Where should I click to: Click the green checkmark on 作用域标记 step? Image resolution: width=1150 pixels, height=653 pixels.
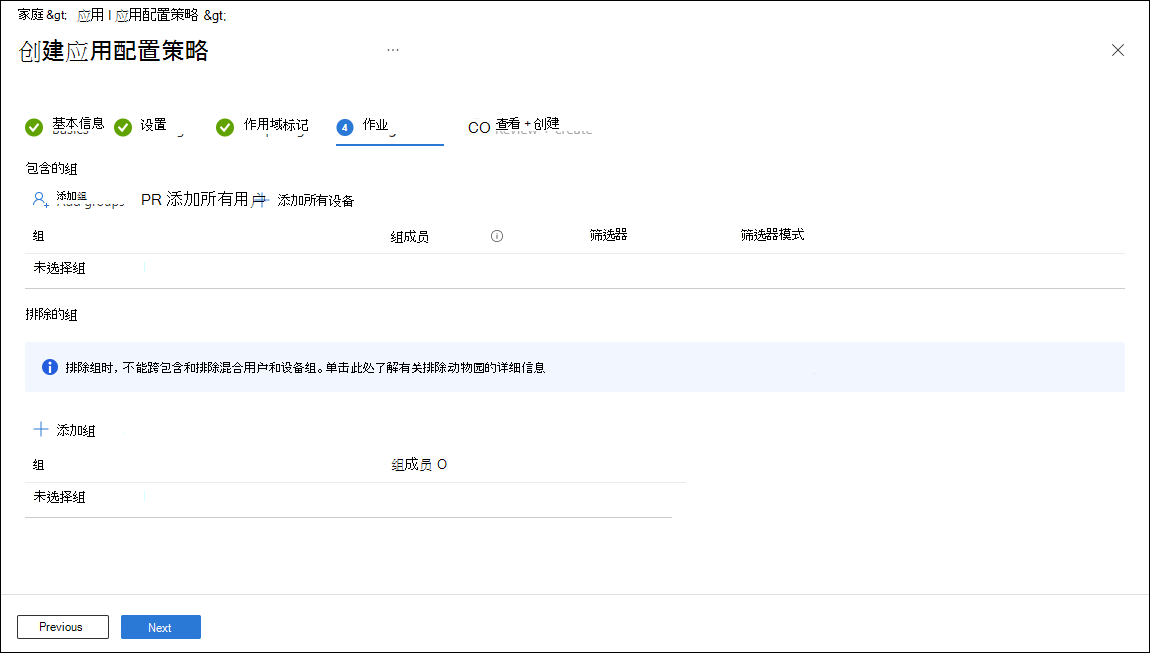224,127
